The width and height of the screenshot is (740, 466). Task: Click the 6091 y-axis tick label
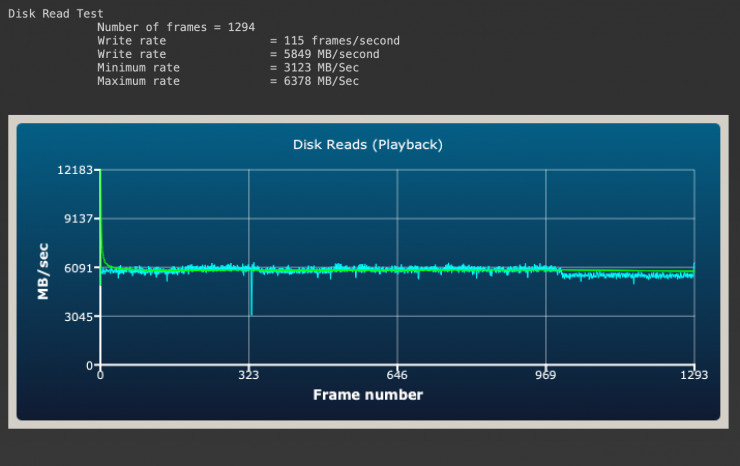[79, 268]
